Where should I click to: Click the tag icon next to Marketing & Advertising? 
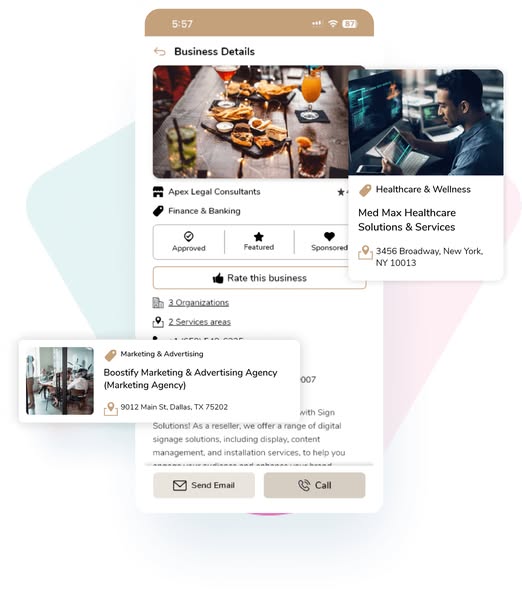(x=111, y=355)
